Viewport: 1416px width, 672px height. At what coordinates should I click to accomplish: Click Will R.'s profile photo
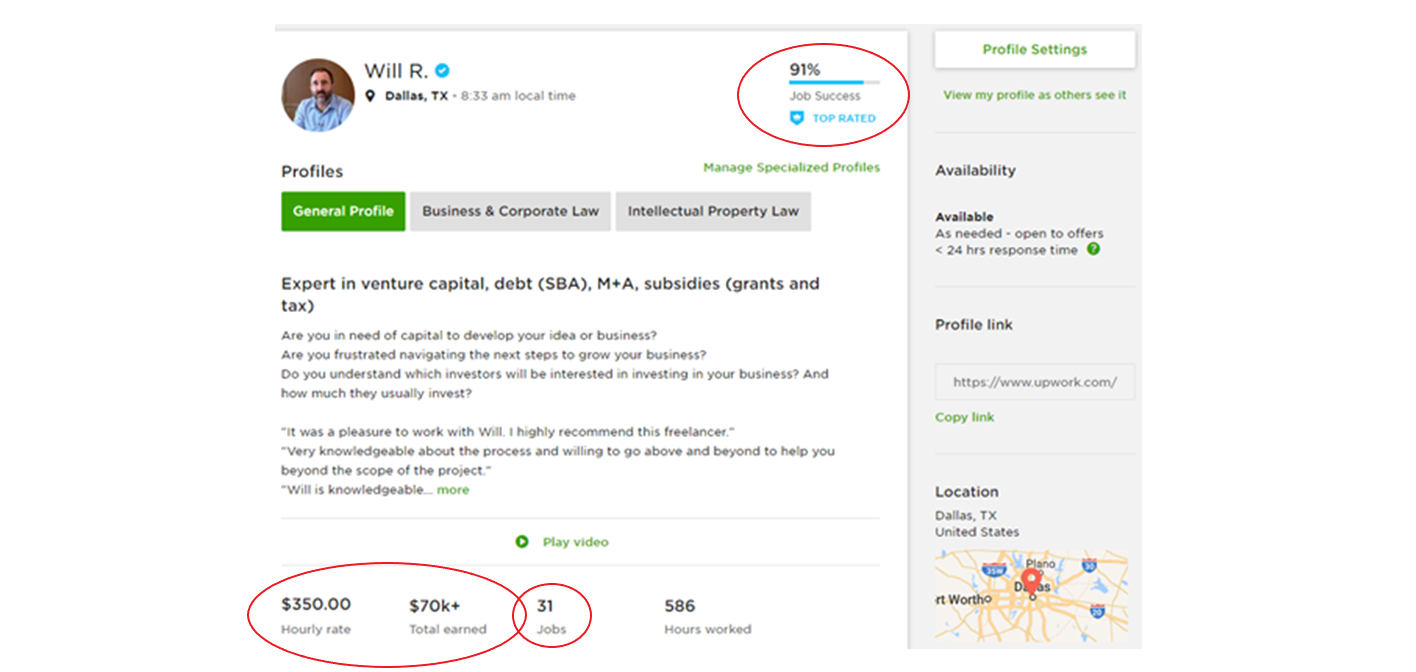pos(318,95)
